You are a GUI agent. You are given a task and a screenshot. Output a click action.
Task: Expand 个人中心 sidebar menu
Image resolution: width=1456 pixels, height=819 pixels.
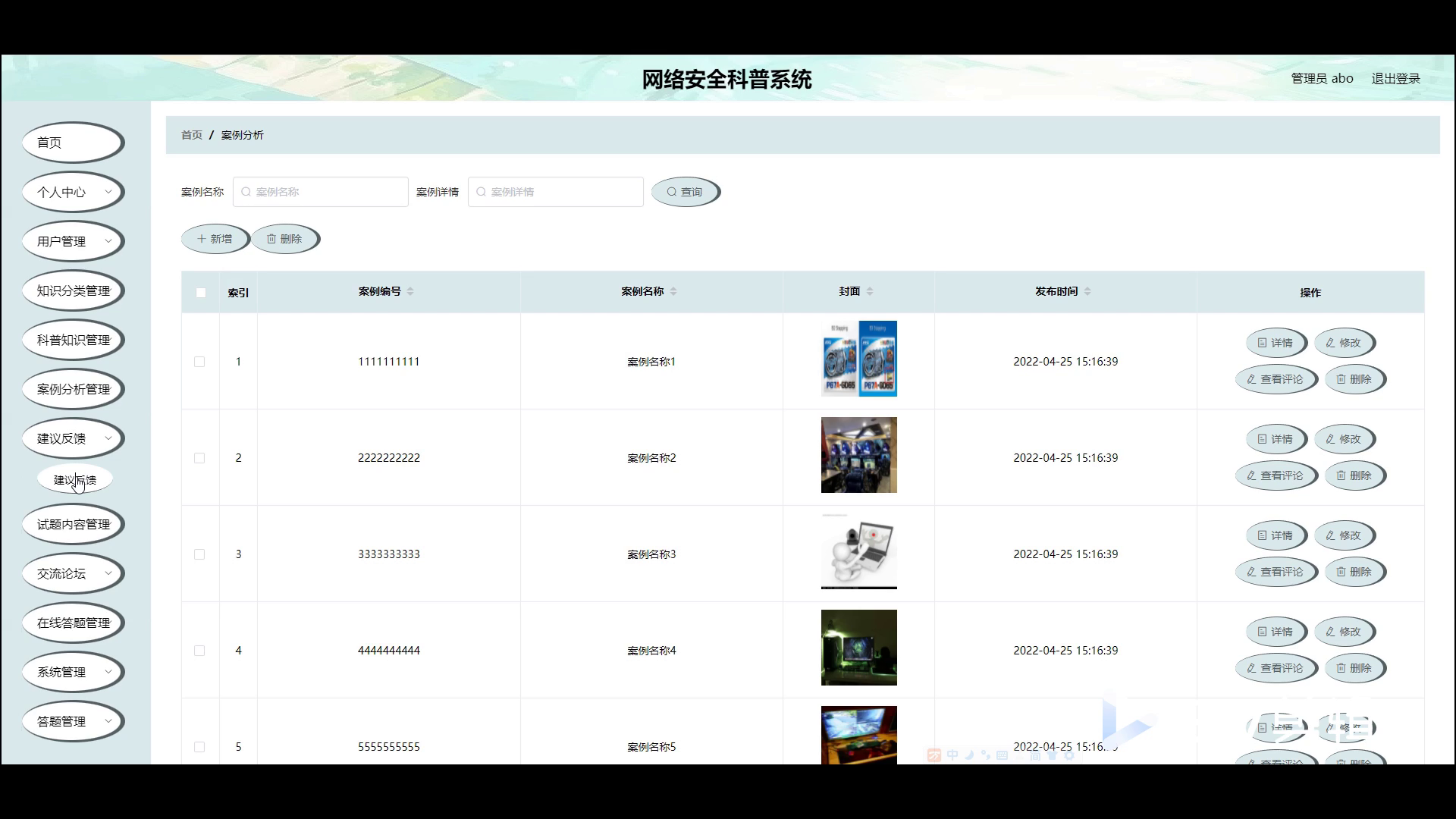click(73, 192)
